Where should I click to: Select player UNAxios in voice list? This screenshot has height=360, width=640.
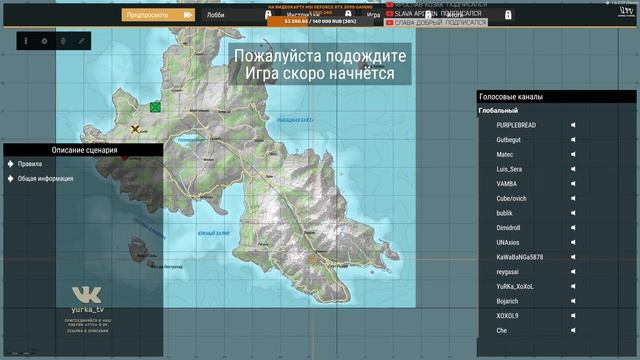point(508,242)
